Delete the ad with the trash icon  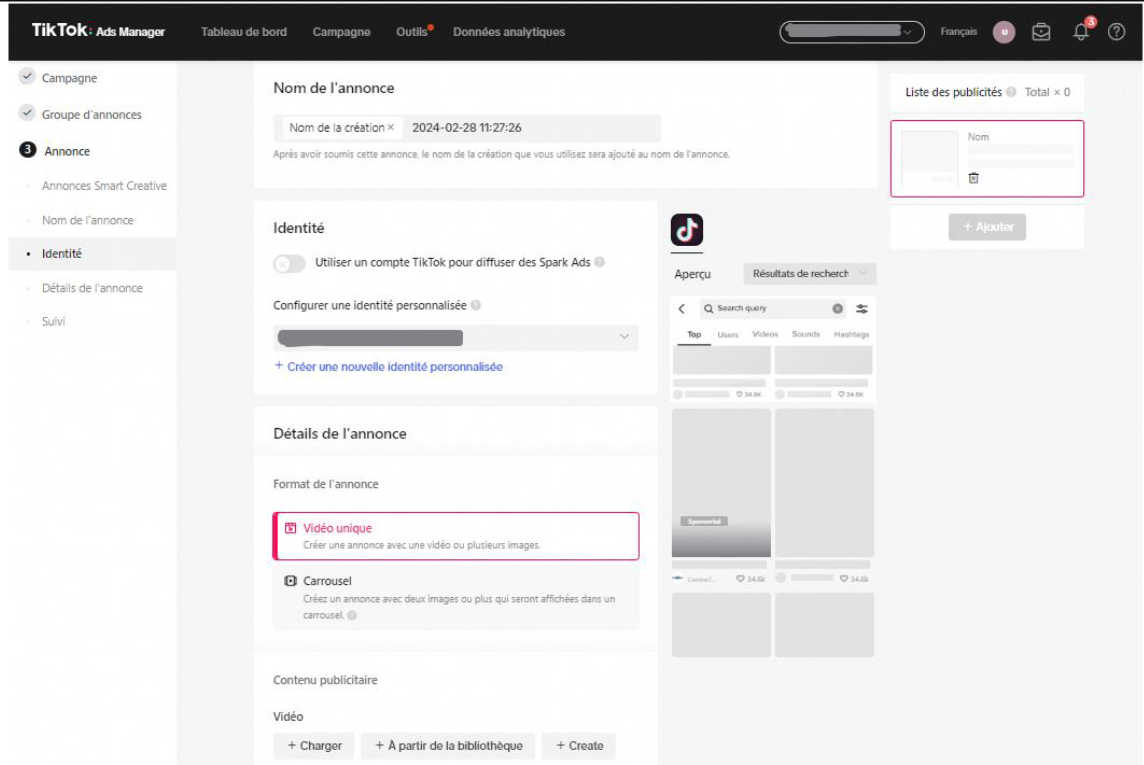pyautogui.click(x=974, y=177)
